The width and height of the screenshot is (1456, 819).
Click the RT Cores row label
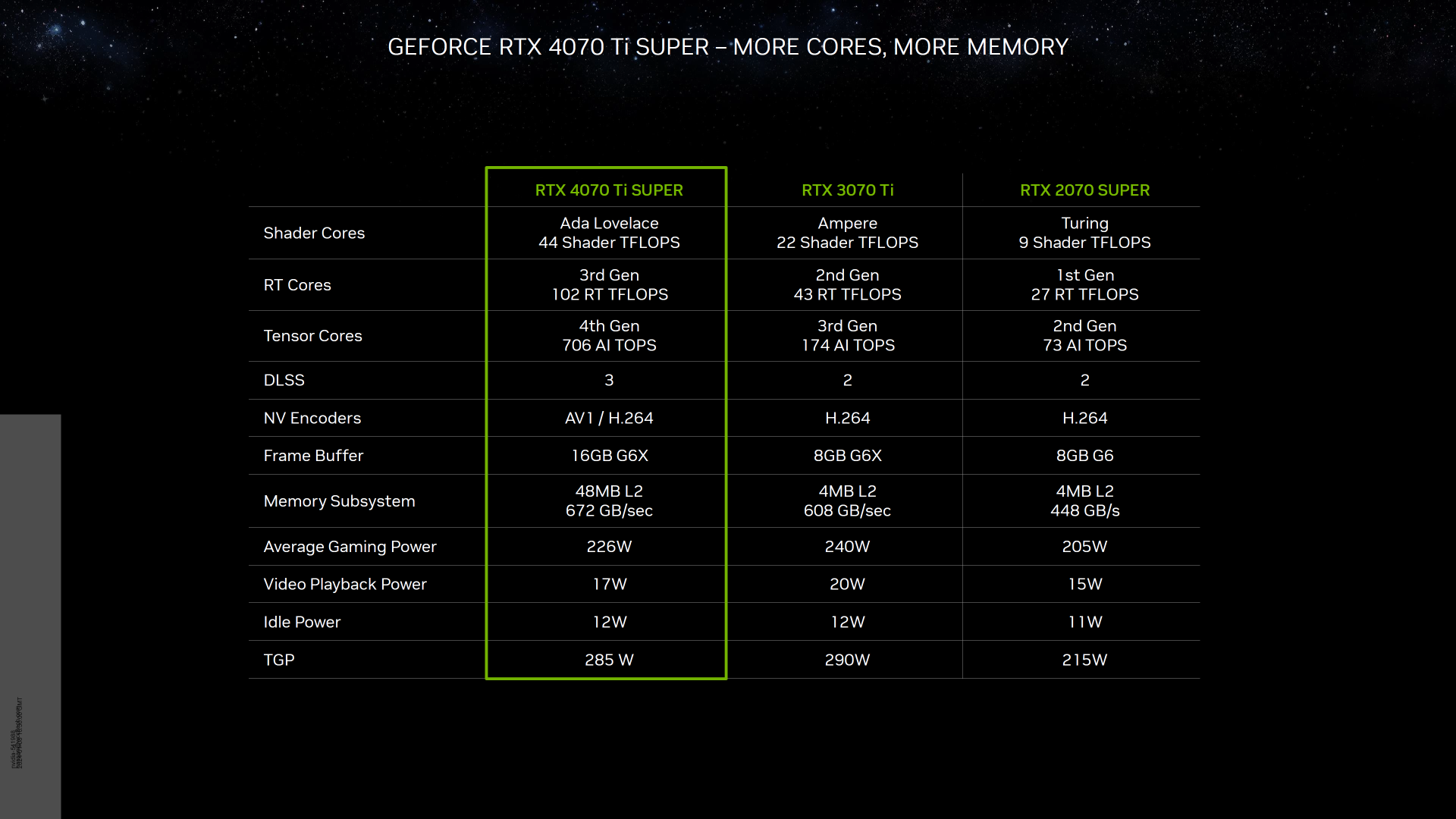[x=297, y=285]
